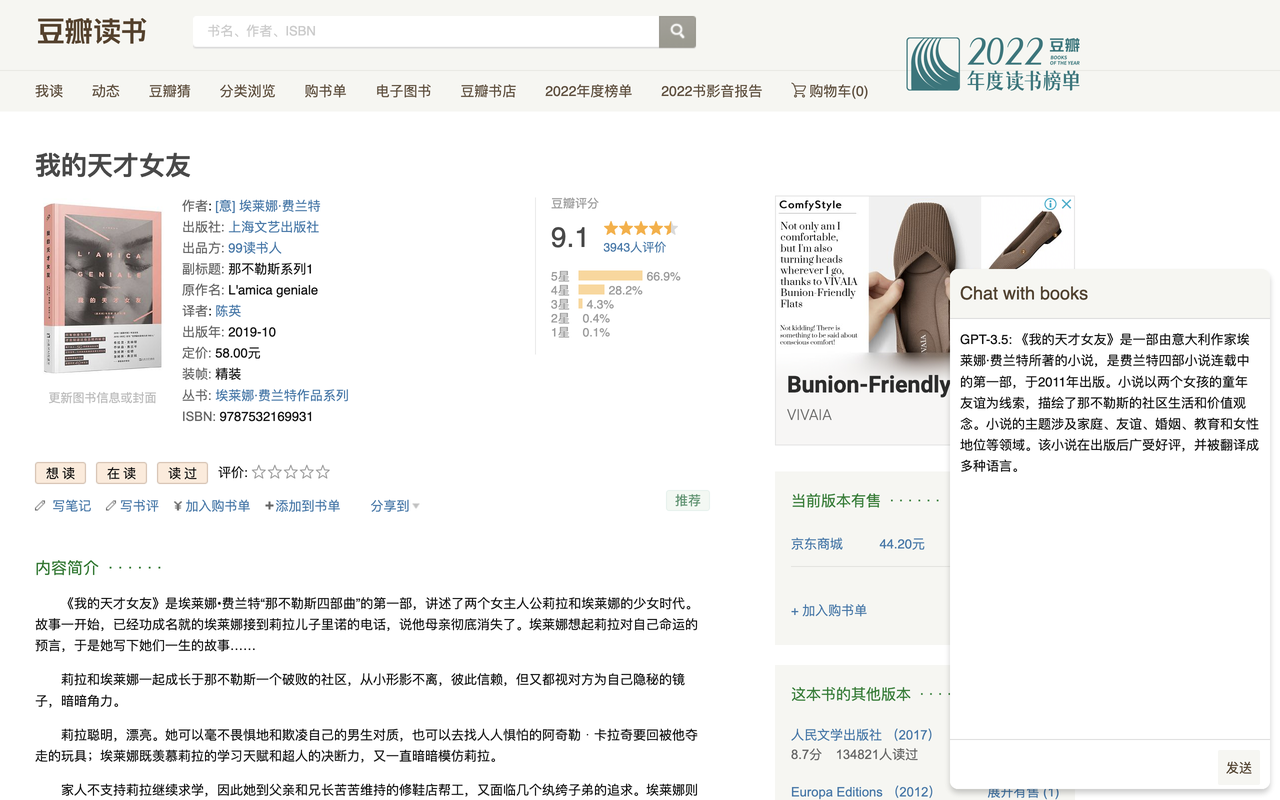Close the VIVAIA advertisement
This screenshot has width=1280, height=800.
click(1066, 204)
